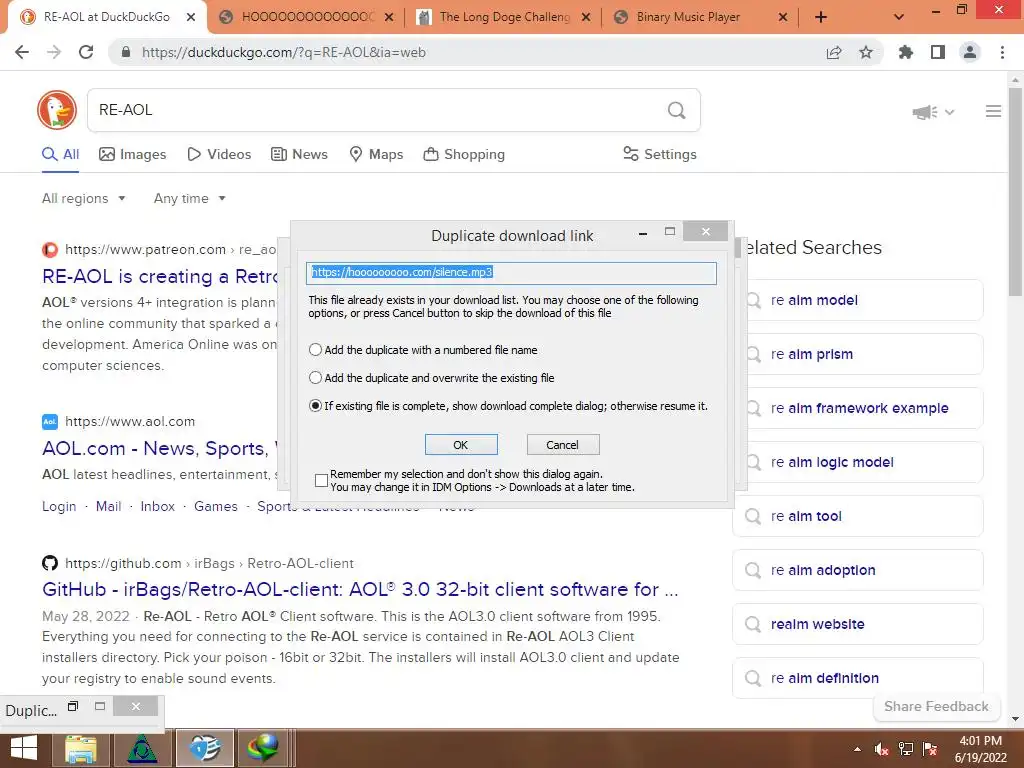Open the DuckDuckGo hamburger menu
1024x768 pixels.
993,112
